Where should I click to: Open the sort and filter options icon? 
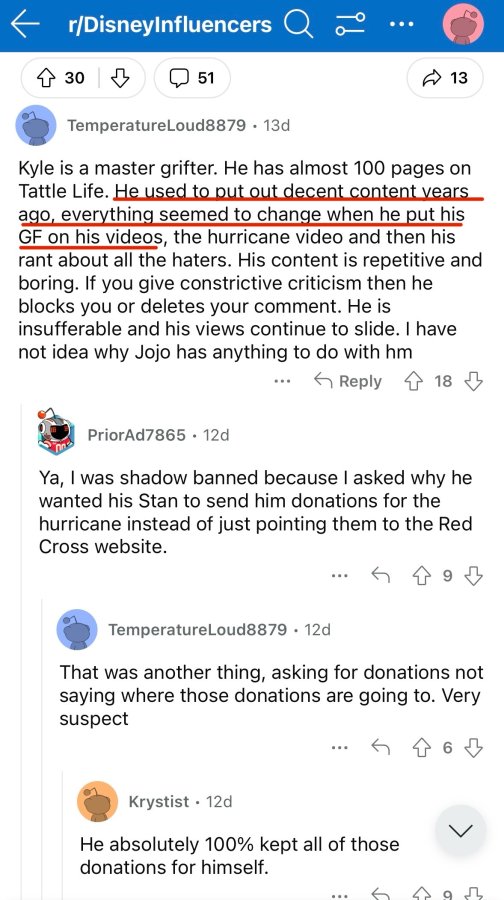(350, 25)
